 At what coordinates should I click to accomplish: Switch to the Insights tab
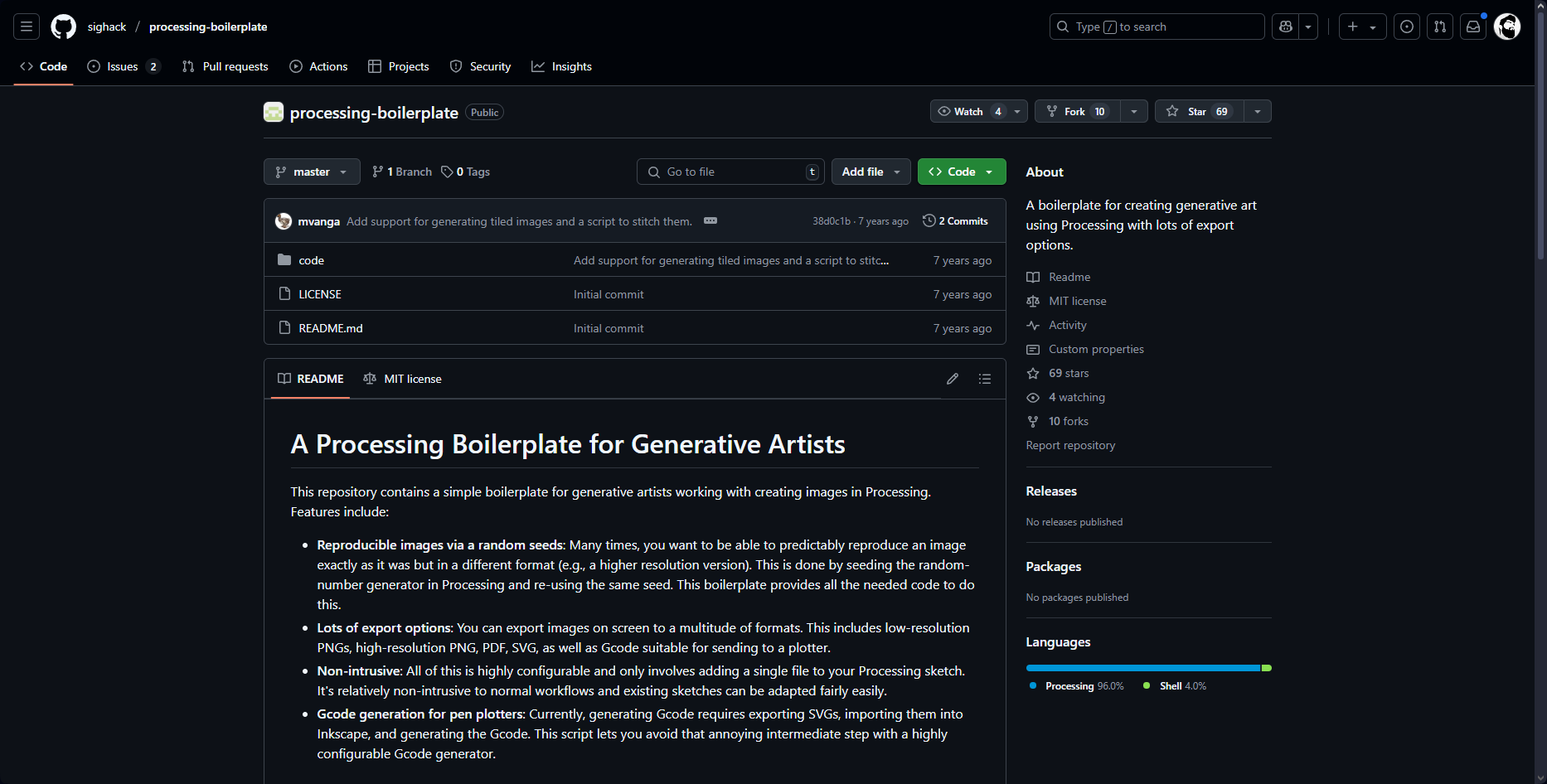562,66
